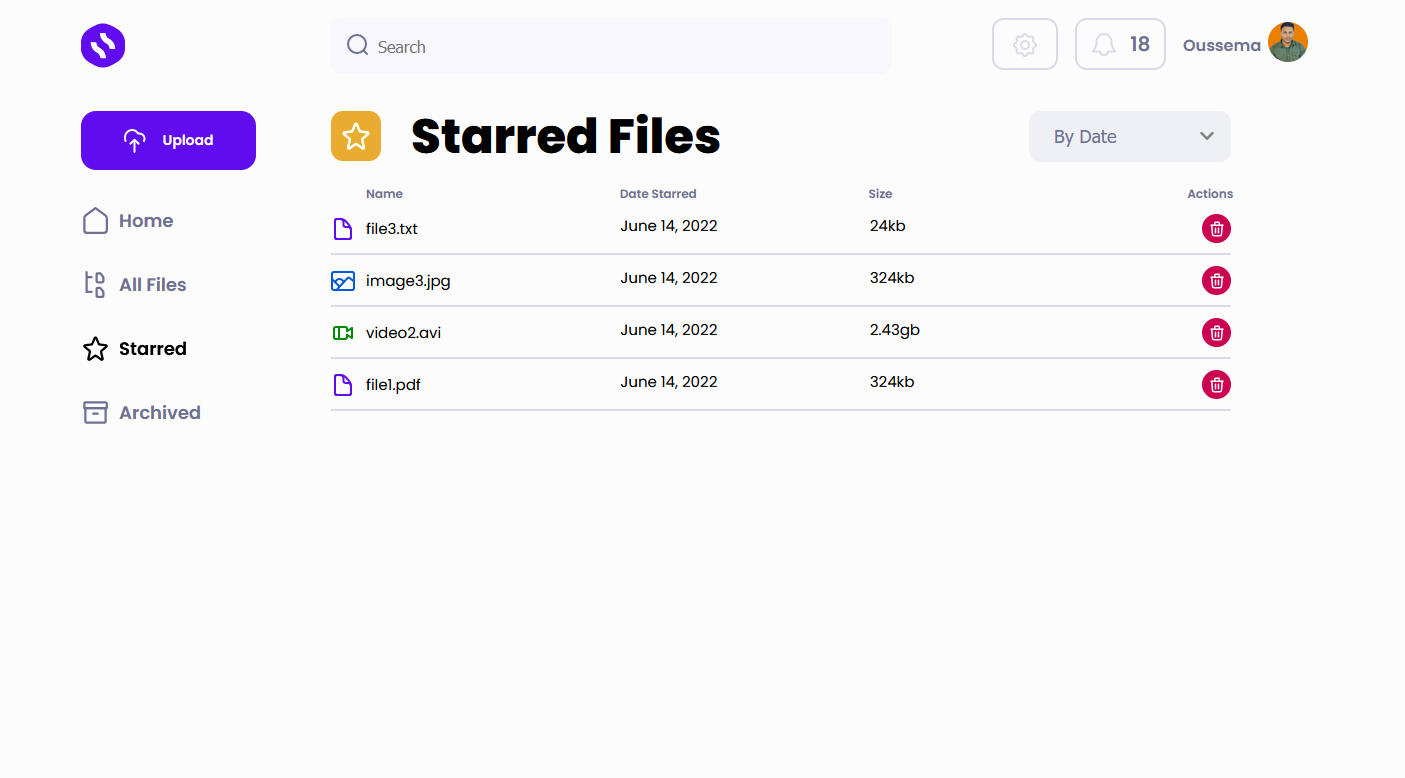Open file3.txt
The image size is (1405, 778).
point(392,229)
